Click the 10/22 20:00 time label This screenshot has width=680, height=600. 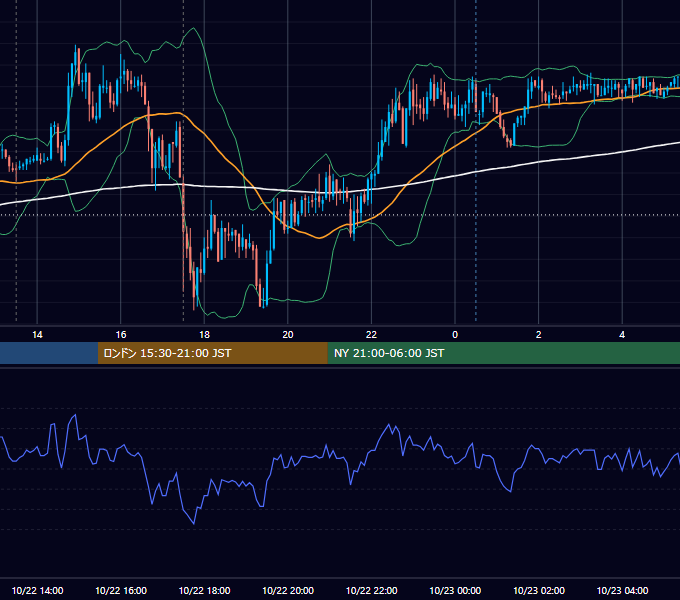click(x=288, y=590)
